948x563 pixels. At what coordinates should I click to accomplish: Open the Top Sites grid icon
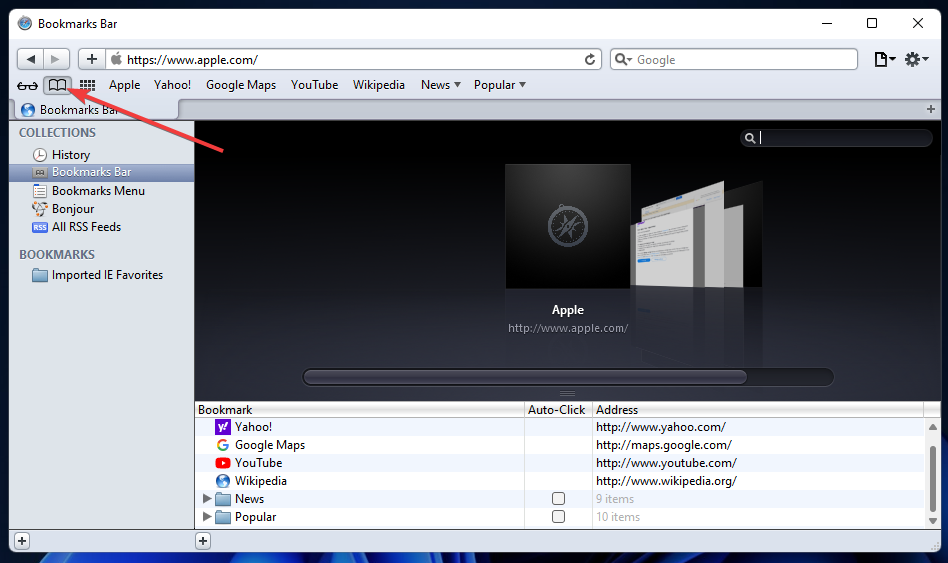(88, 85)
